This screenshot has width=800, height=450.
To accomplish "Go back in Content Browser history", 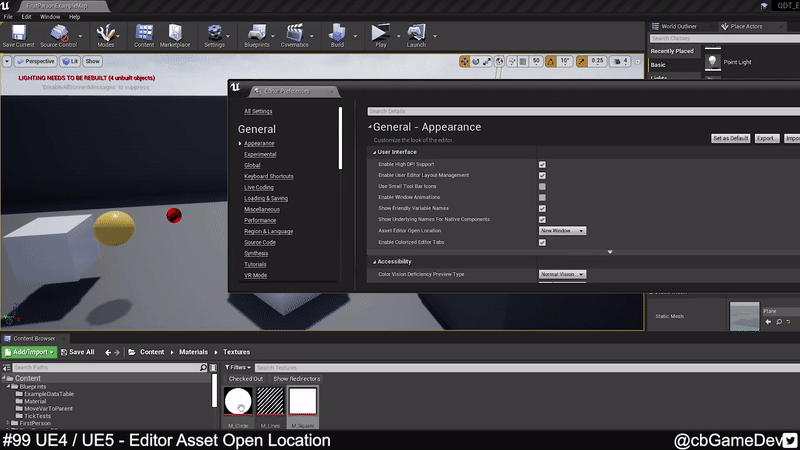I will click(x=108, y=352).
